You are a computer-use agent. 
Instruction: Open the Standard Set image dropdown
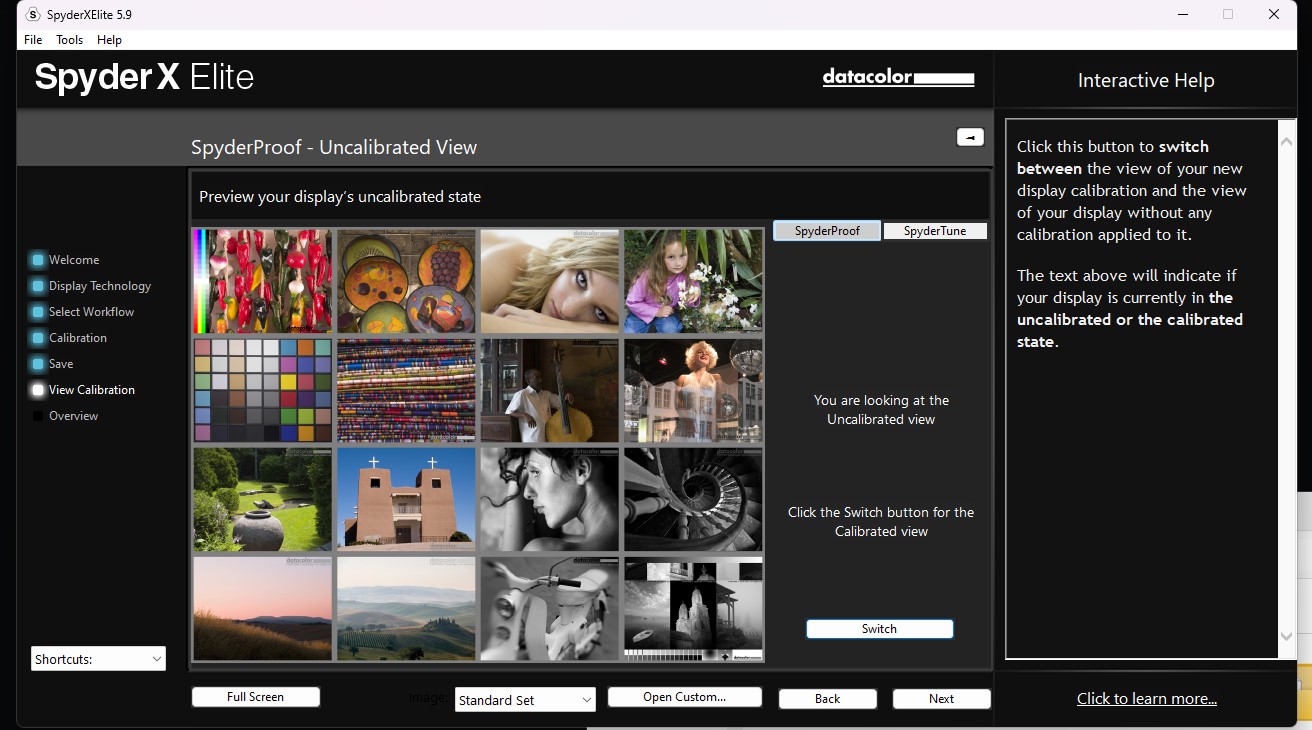point(525,700)
